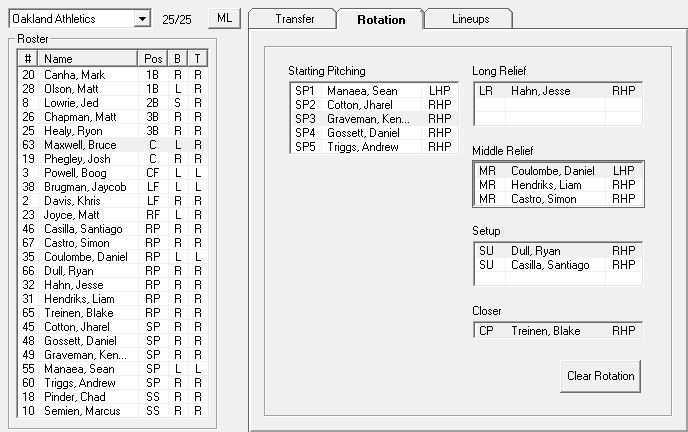
Task: Sort roster by Name column header
Action: pyautogui.click(x=88, y=59)
